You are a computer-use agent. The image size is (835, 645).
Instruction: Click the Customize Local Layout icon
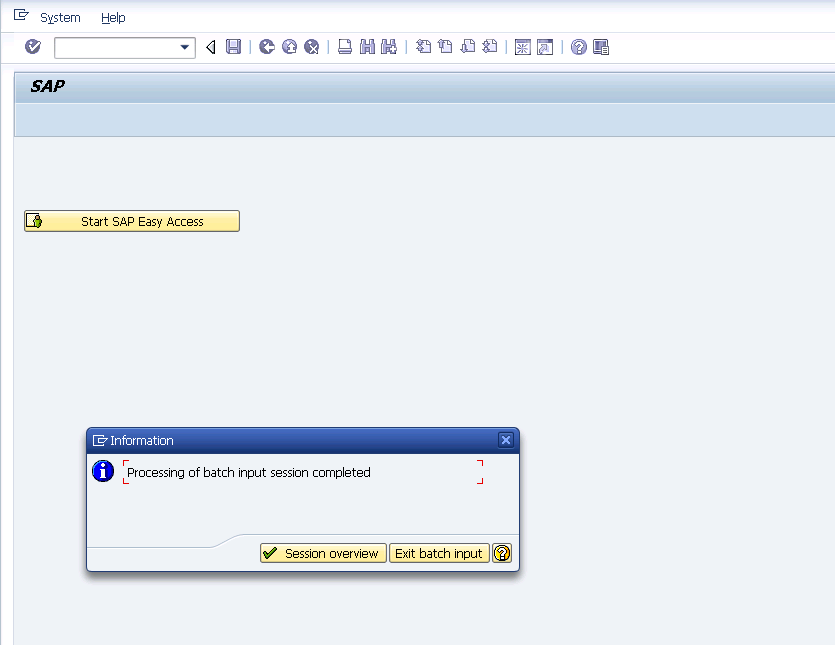point(601,47)
